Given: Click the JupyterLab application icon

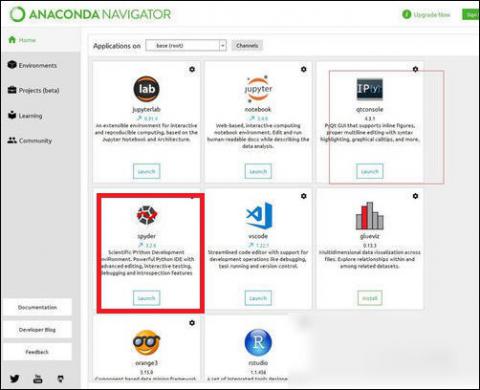Looking at the screenshot, I should pos(147,89).
